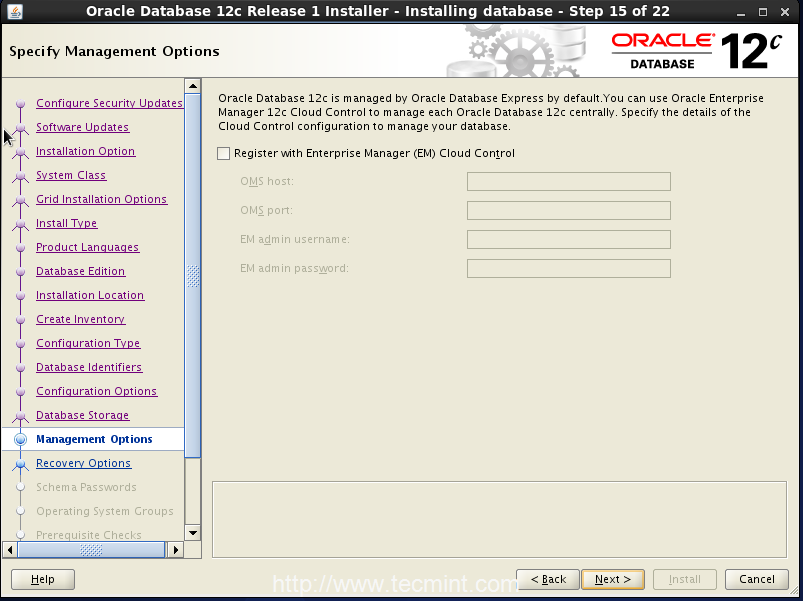Minimize the installer window
The height and width of the screenshot is (601, 803).
click(x=741, y=12)
